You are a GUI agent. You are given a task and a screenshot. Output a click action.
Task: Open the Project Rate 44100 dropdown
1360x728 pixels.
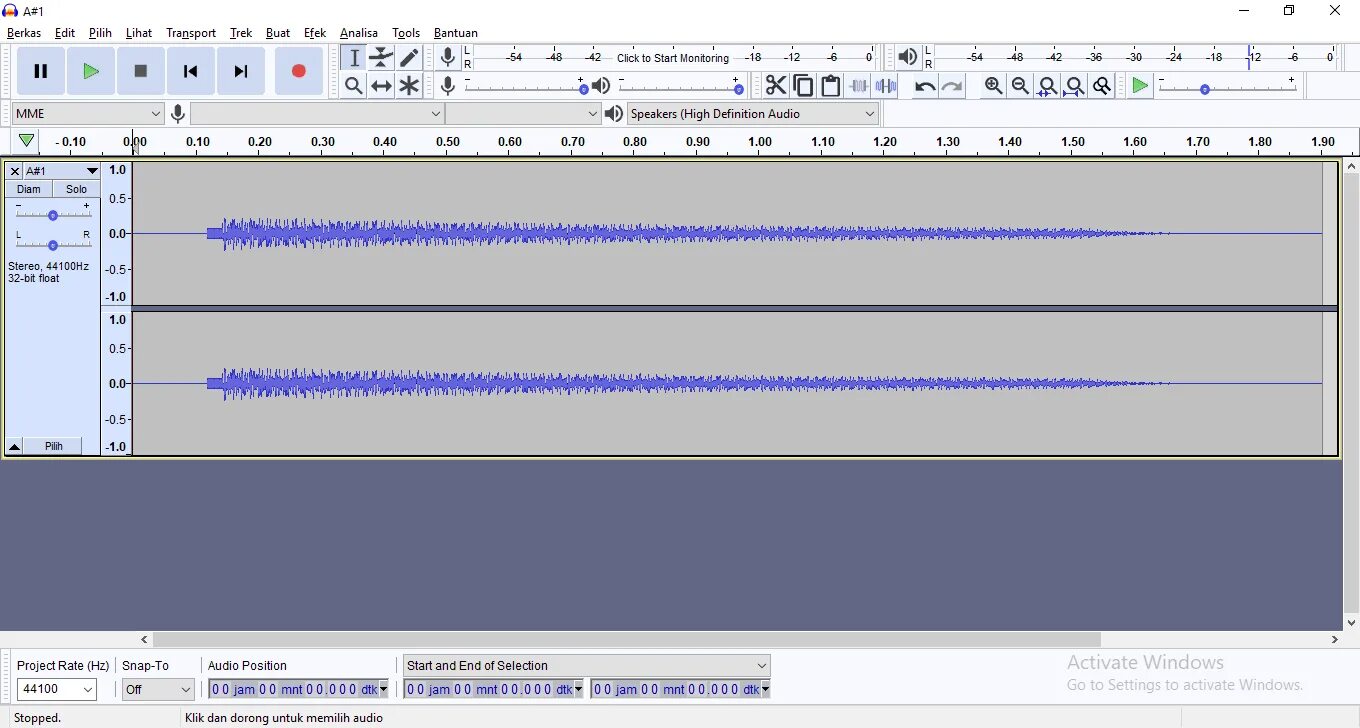tap(57, 690)
